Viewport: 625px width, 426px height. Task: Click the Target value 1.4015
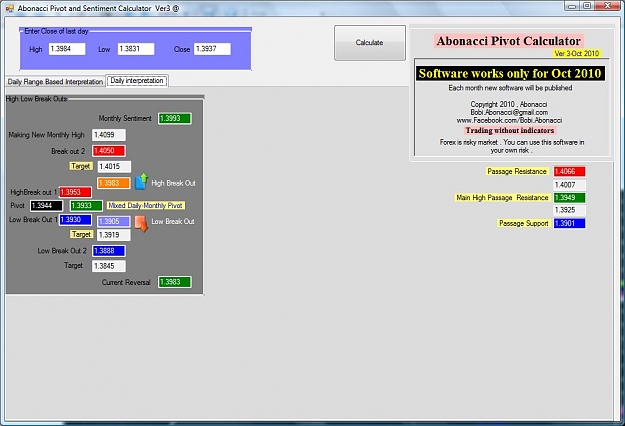coord(114,167)
